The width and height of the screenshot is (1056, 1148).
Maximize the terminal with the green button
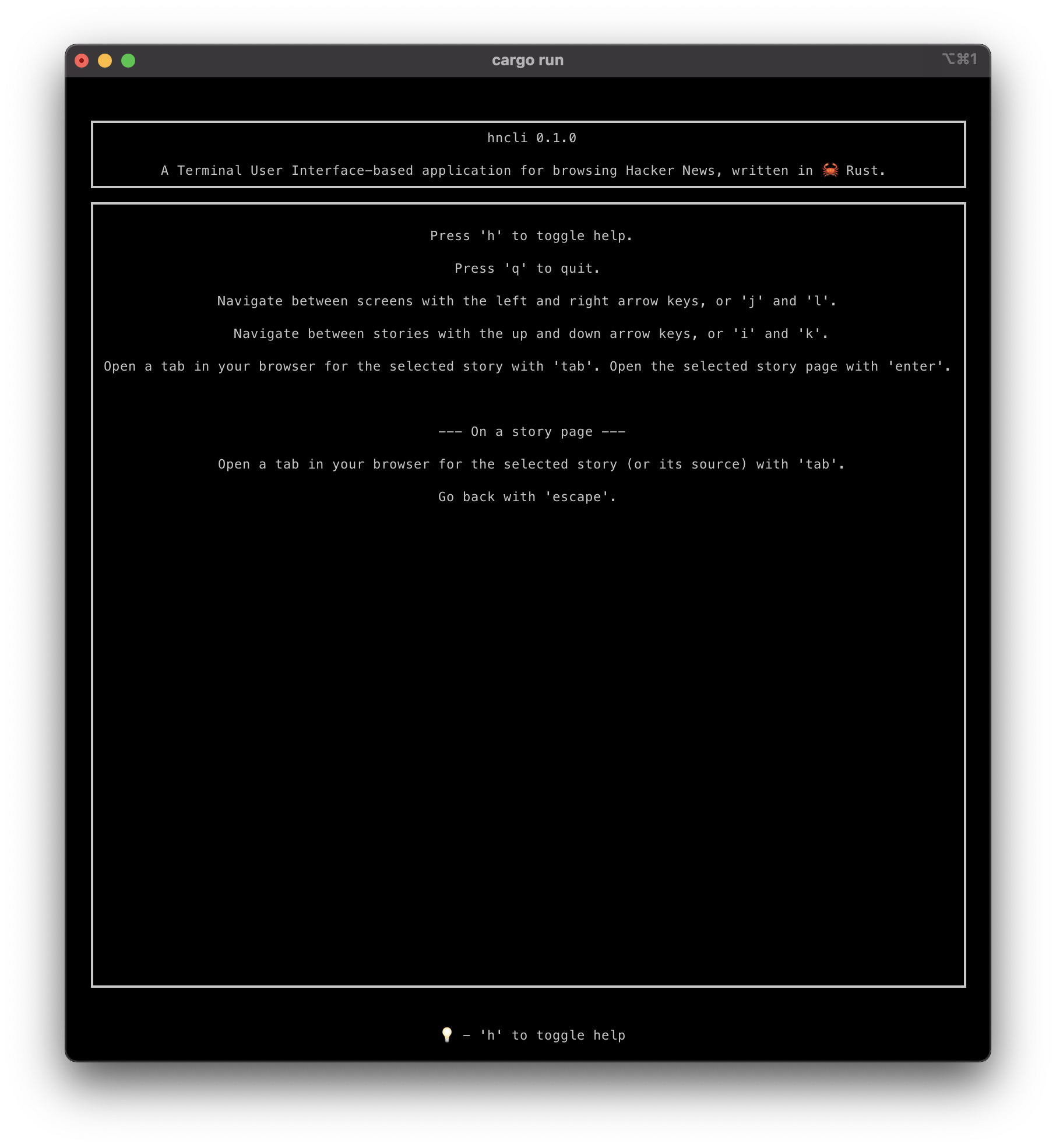click(x=128, y=61)
